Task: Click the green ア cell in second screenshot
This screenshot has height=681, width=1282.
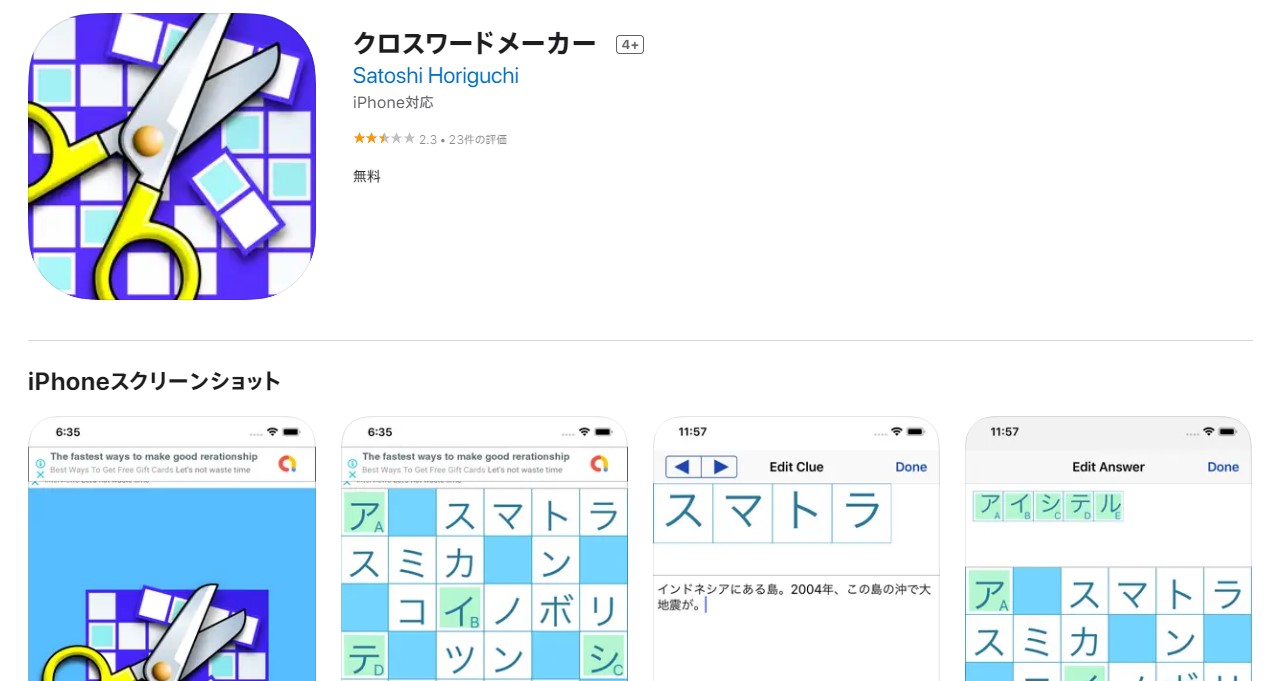Action: pos(365,512)
